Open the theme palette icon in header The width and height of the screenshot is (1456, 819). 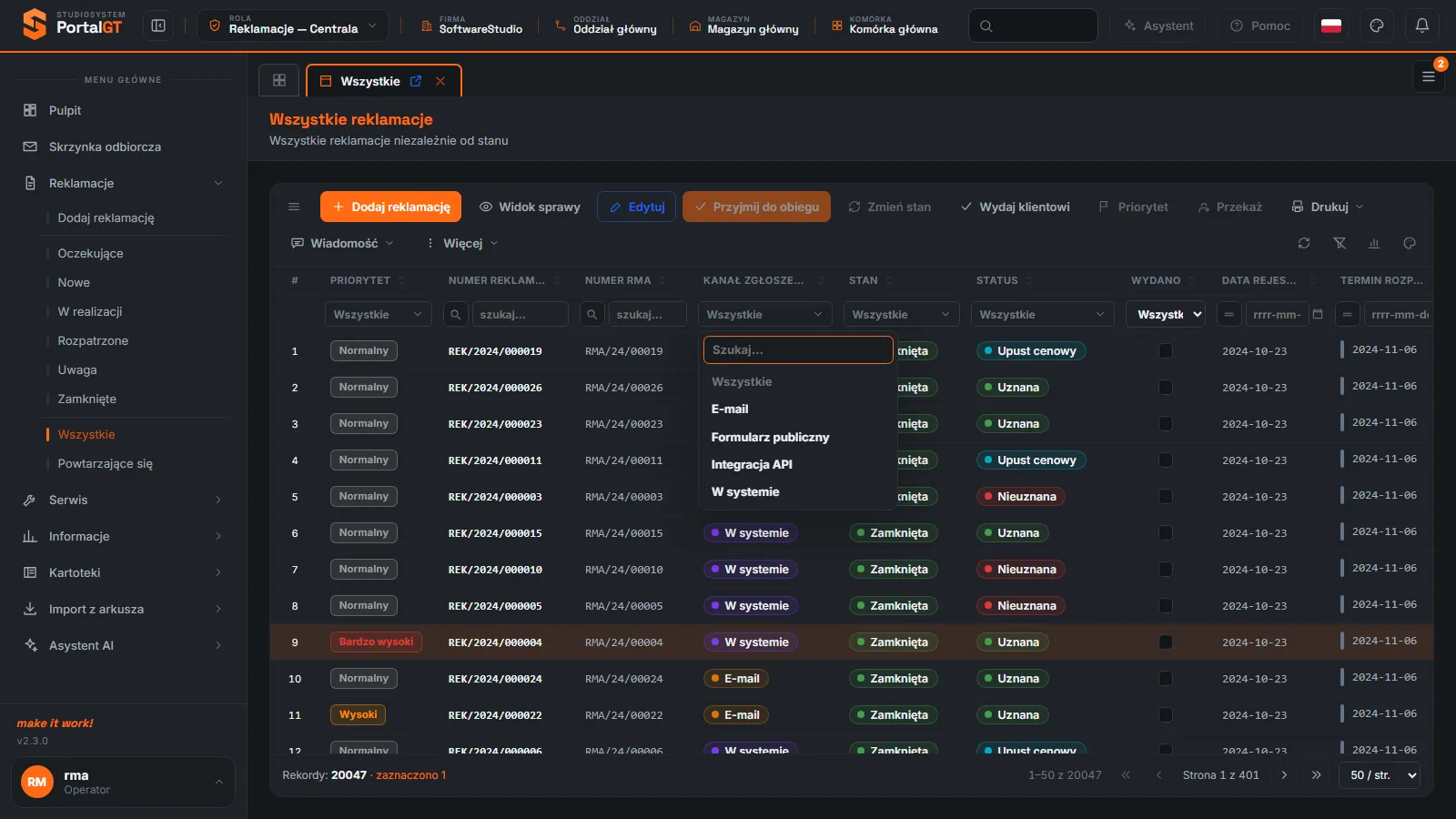(x=1377, y=25)
